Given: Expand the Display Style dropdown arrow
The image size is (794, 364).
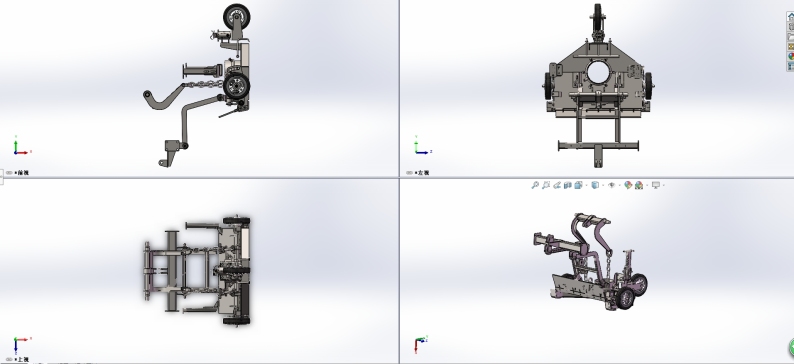Looking at the screenshot, I should pyautogui.click(x=603, y=185).
